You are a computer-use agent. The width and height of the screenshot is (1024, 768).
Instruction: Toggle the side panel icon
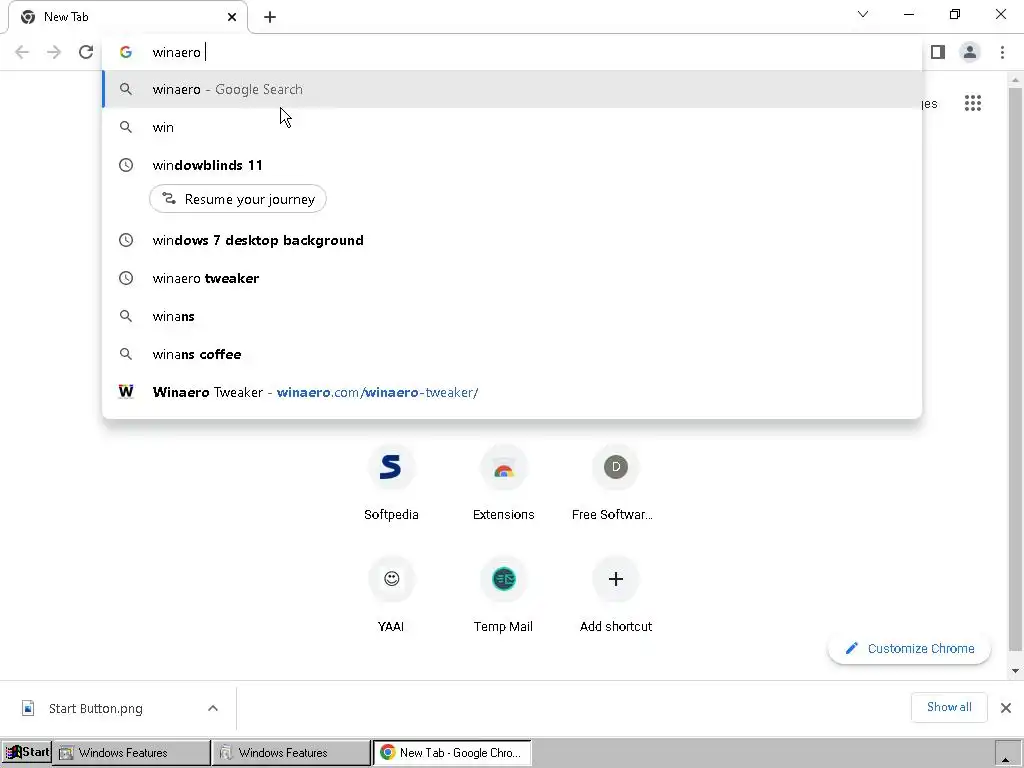[x=938, y=52]
